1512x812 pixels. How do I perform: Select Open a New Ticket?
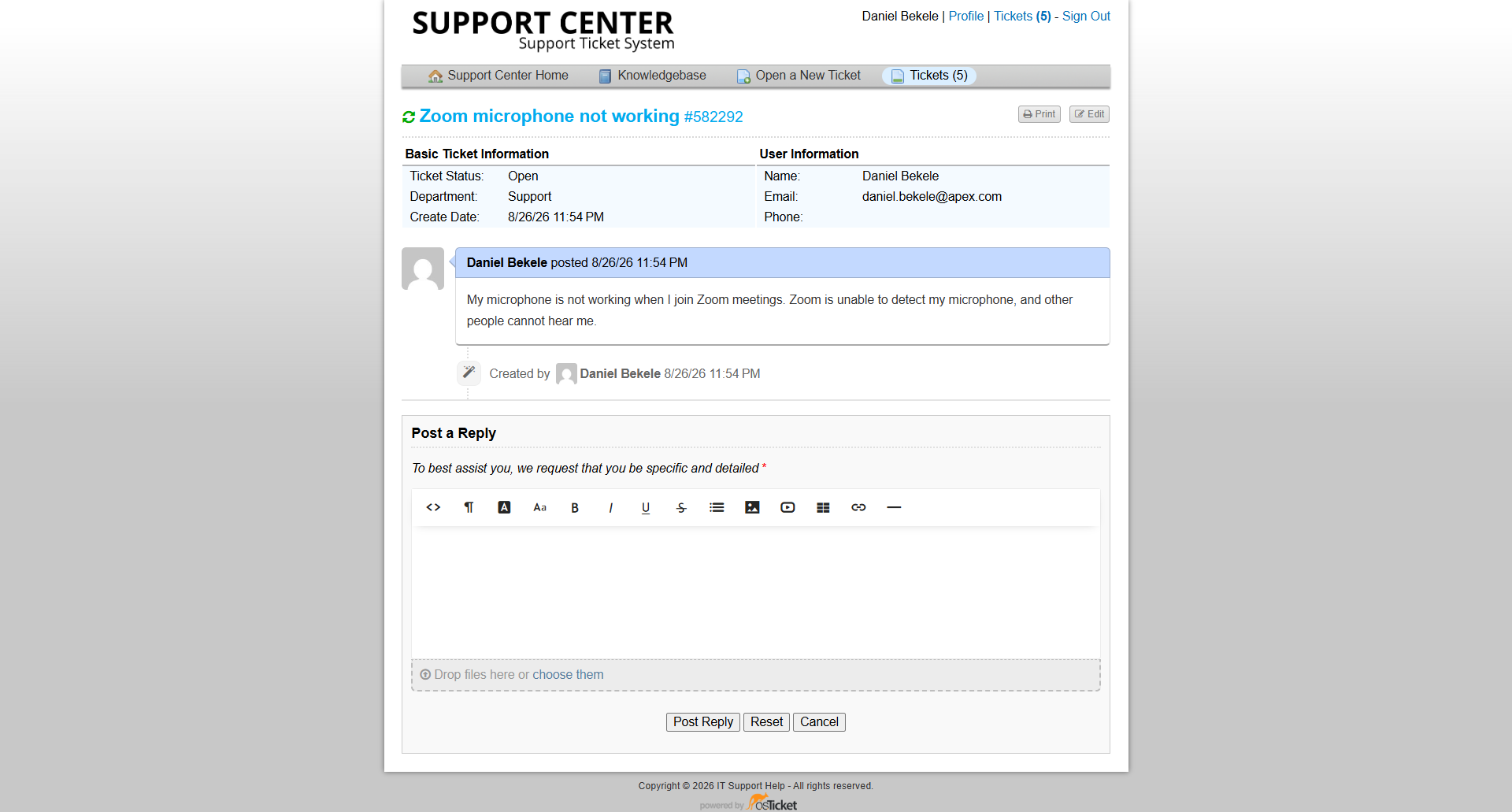799,76
